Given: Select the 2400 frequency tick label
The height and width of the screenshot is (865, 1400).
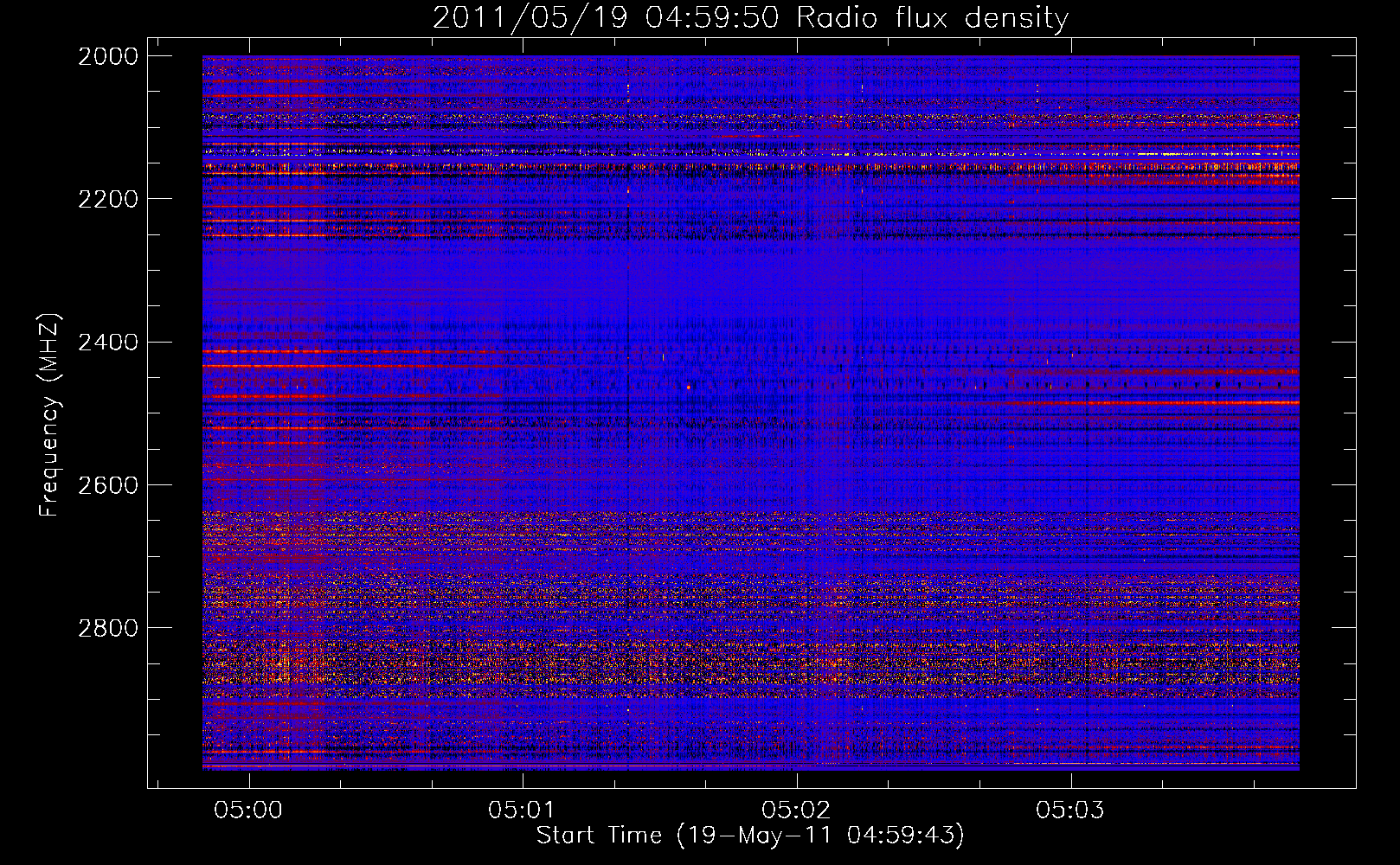Looking at the screenshot, I should point(108,343).
